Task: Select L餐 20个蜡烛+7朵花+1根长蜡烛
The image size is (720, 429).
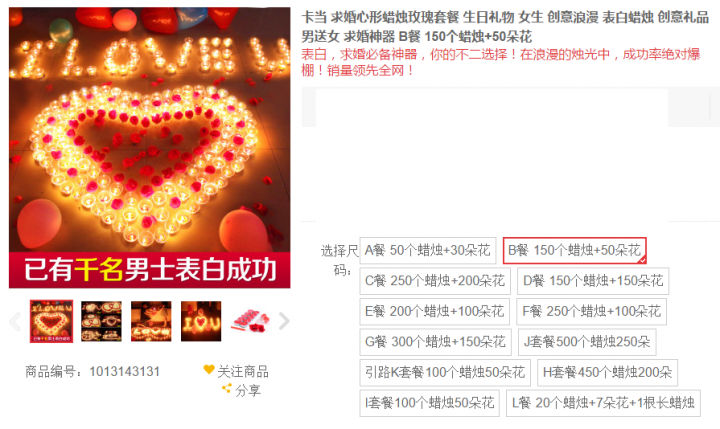Action: (603, 403)
